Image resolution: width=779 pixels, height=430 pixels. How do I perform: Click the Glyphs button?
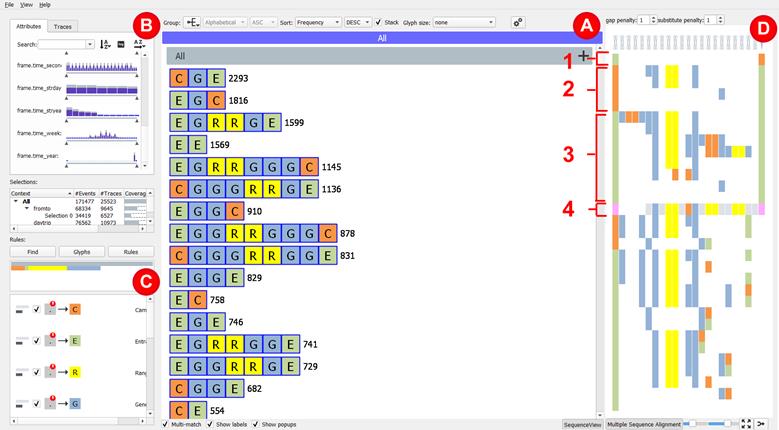coord(81,252)
